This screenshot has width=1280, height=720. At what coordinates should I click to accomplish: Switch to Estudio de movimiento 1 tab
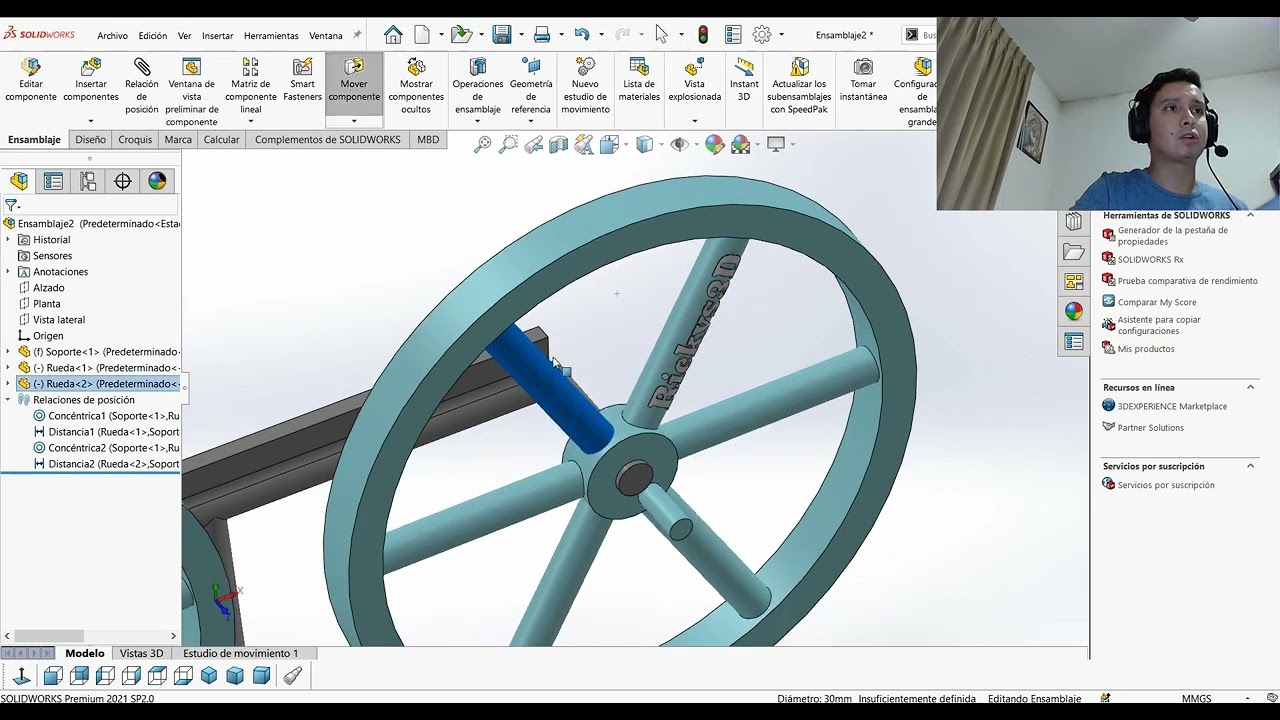240,653
